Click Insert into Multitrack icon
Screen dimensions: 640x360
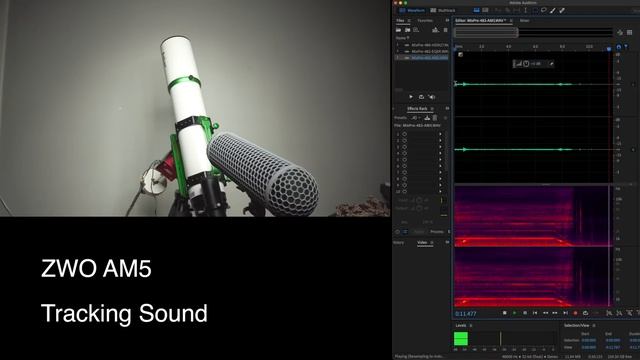[x=435, y=30]
